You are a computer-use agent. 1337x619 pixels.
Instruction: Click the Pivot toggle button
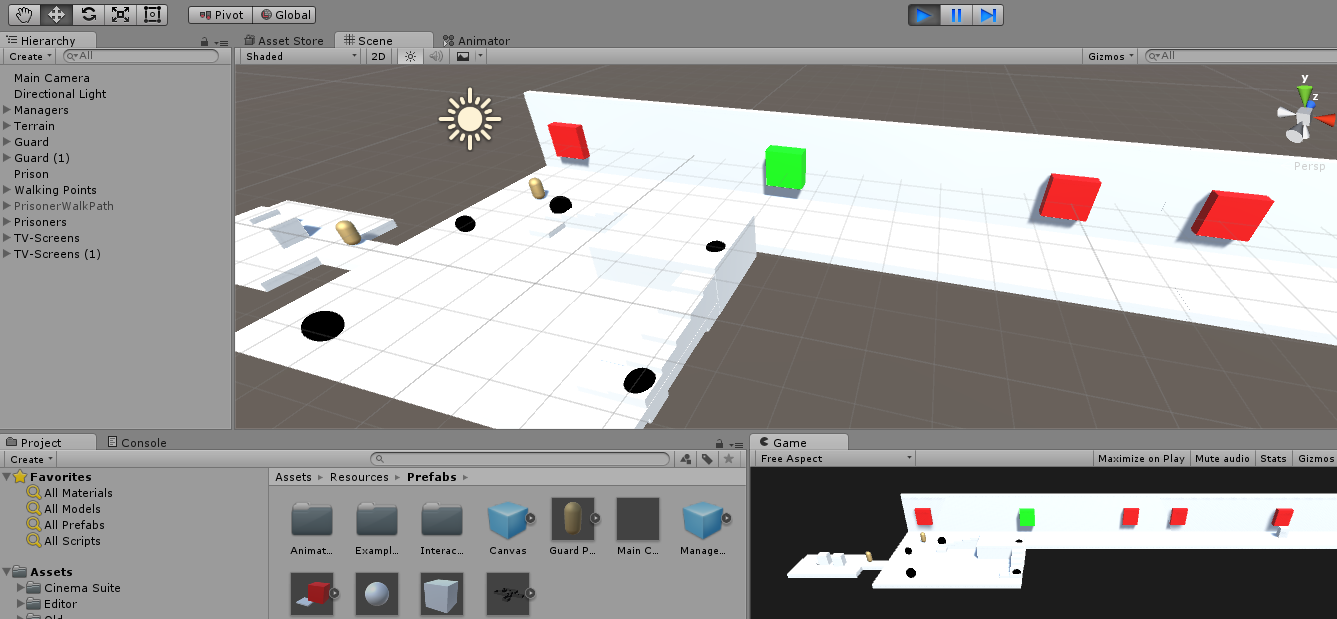click(221, 15)
